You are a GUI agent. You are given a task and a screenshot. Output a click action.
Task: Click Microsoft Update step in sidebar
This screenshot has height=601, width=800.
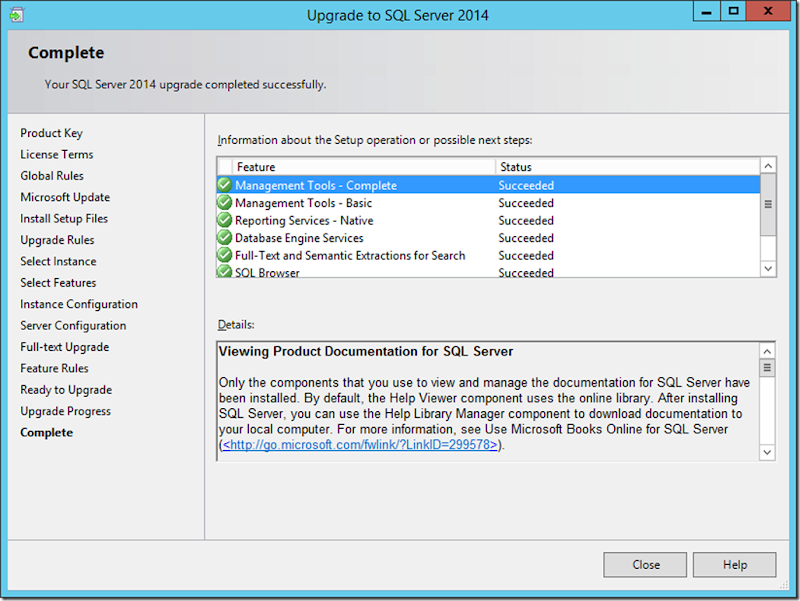pyautogui.click(x=65, y=197)
